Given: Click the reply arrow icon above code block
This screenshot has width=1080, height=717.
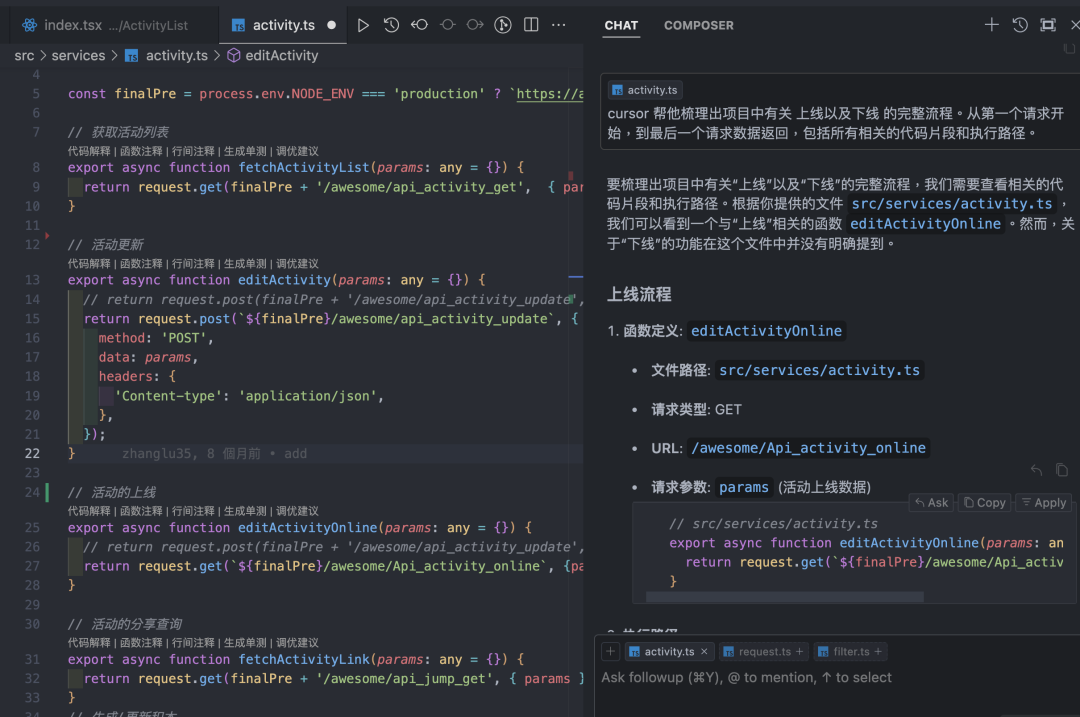Looking at the screenshot, I should pyautogui.click(x=1037, y=470).
